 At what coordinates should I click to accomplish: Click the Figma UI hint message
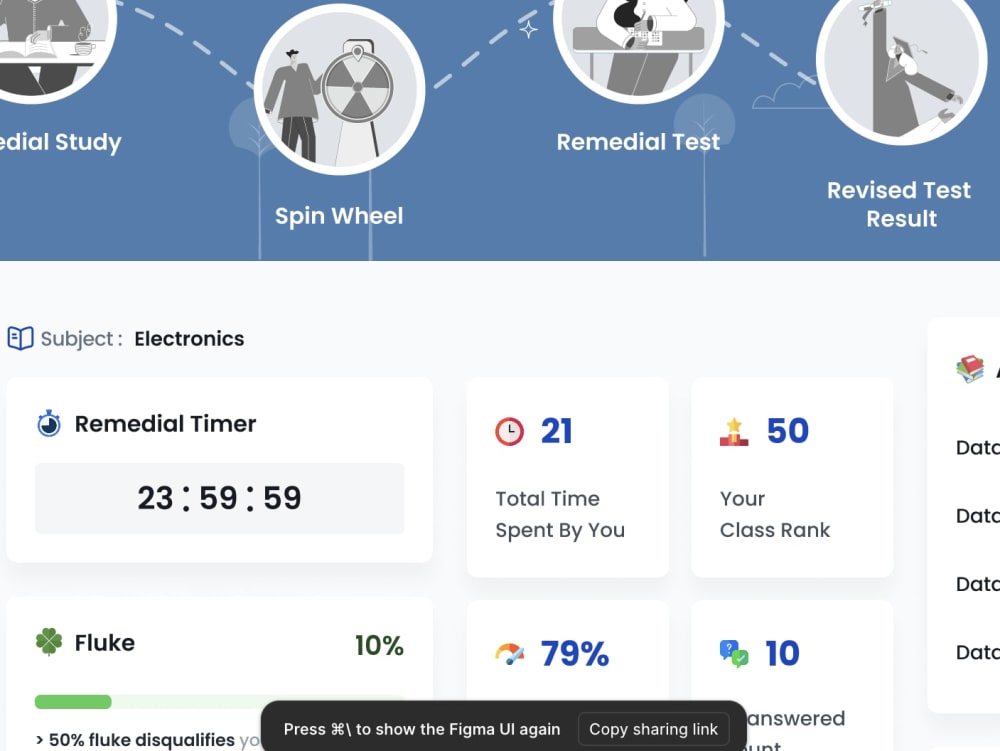coord(422,729)
